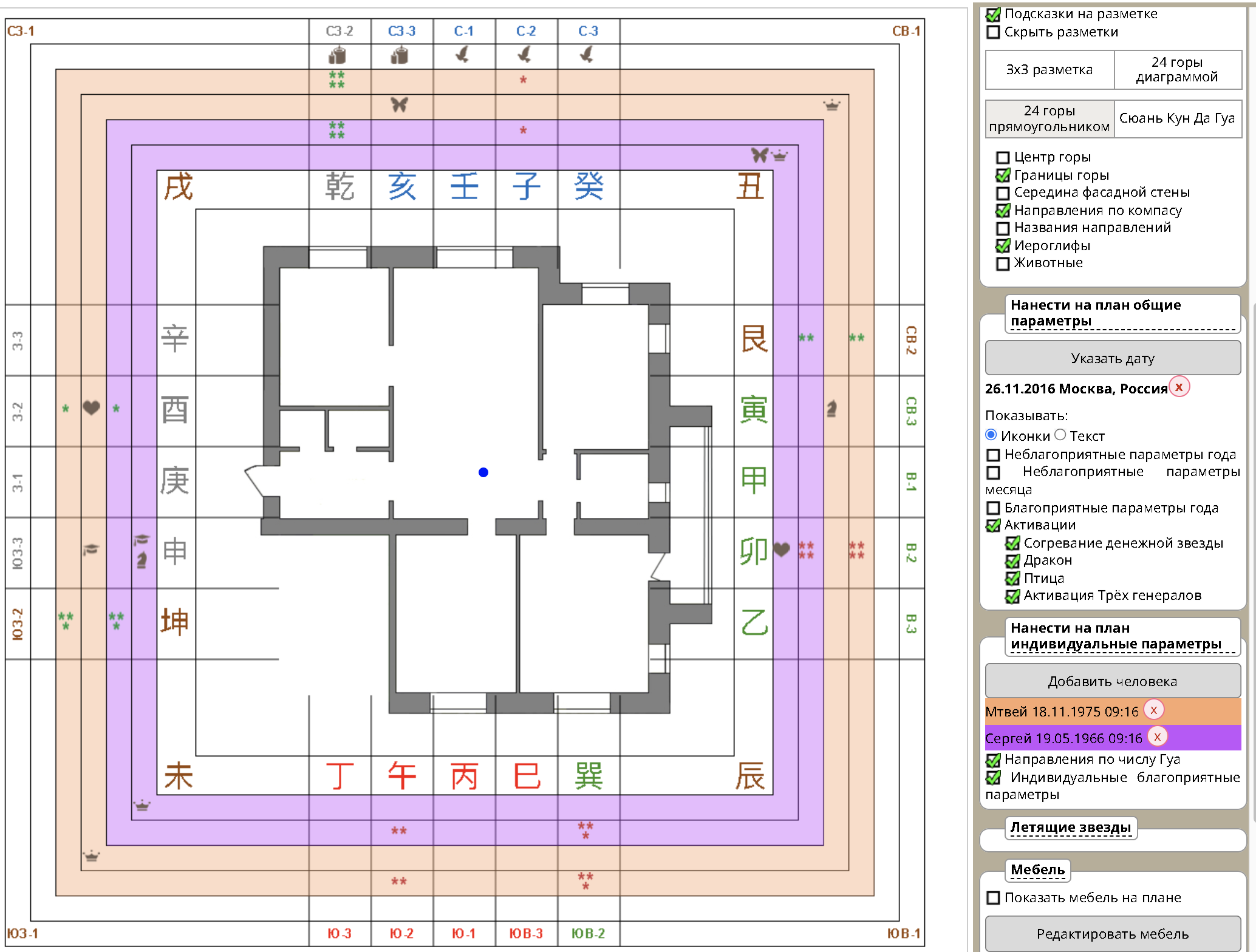Click the red star in the С-2 orange band
The width and height of the screenshot is (1256, 952).
tap(523, 80)
